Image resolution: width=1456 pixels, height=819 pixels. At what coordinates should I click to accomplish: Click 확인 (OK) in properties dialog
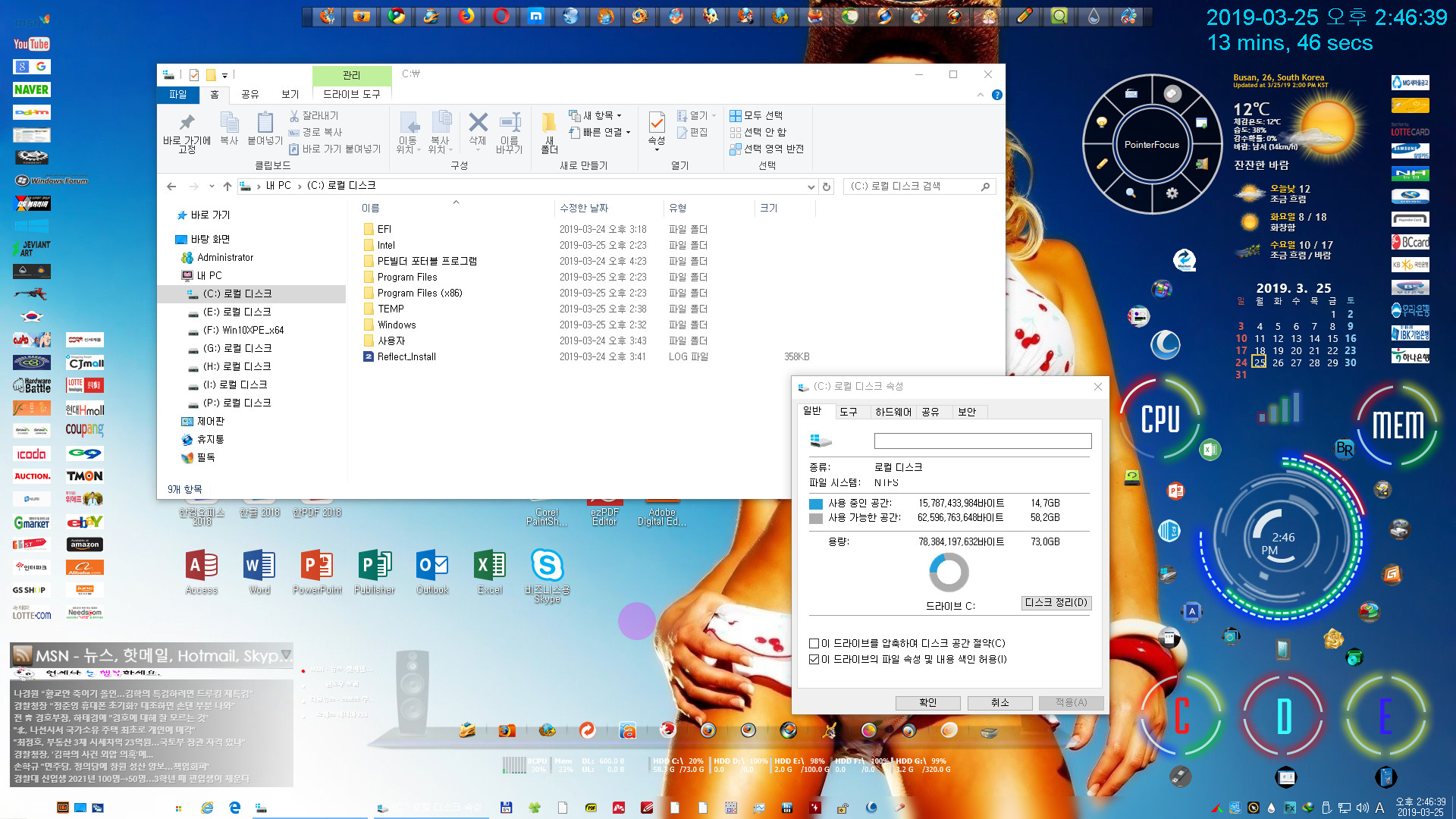pyautogui.click(x=928, y=703)
